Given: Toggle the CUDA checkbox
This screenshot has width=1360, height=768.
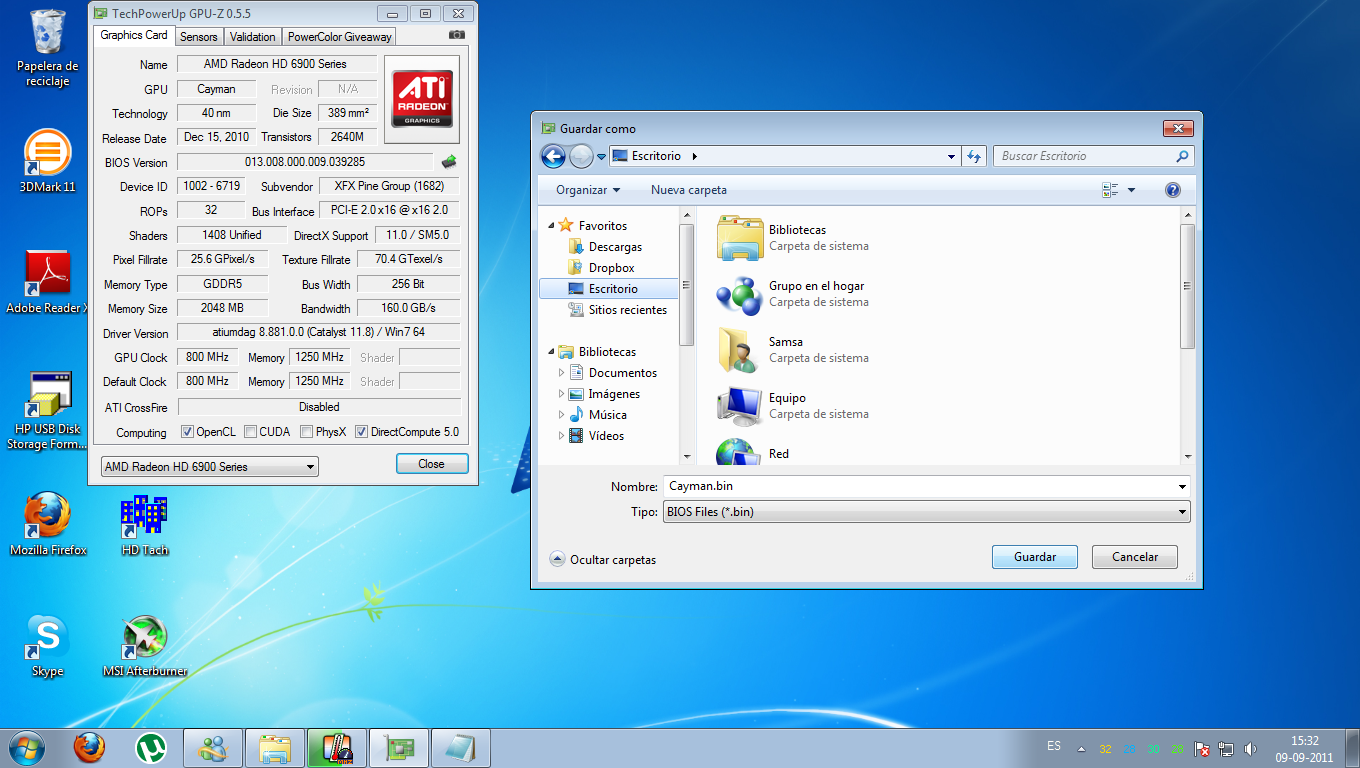Looking at the screenshot, I should [250, 432].
